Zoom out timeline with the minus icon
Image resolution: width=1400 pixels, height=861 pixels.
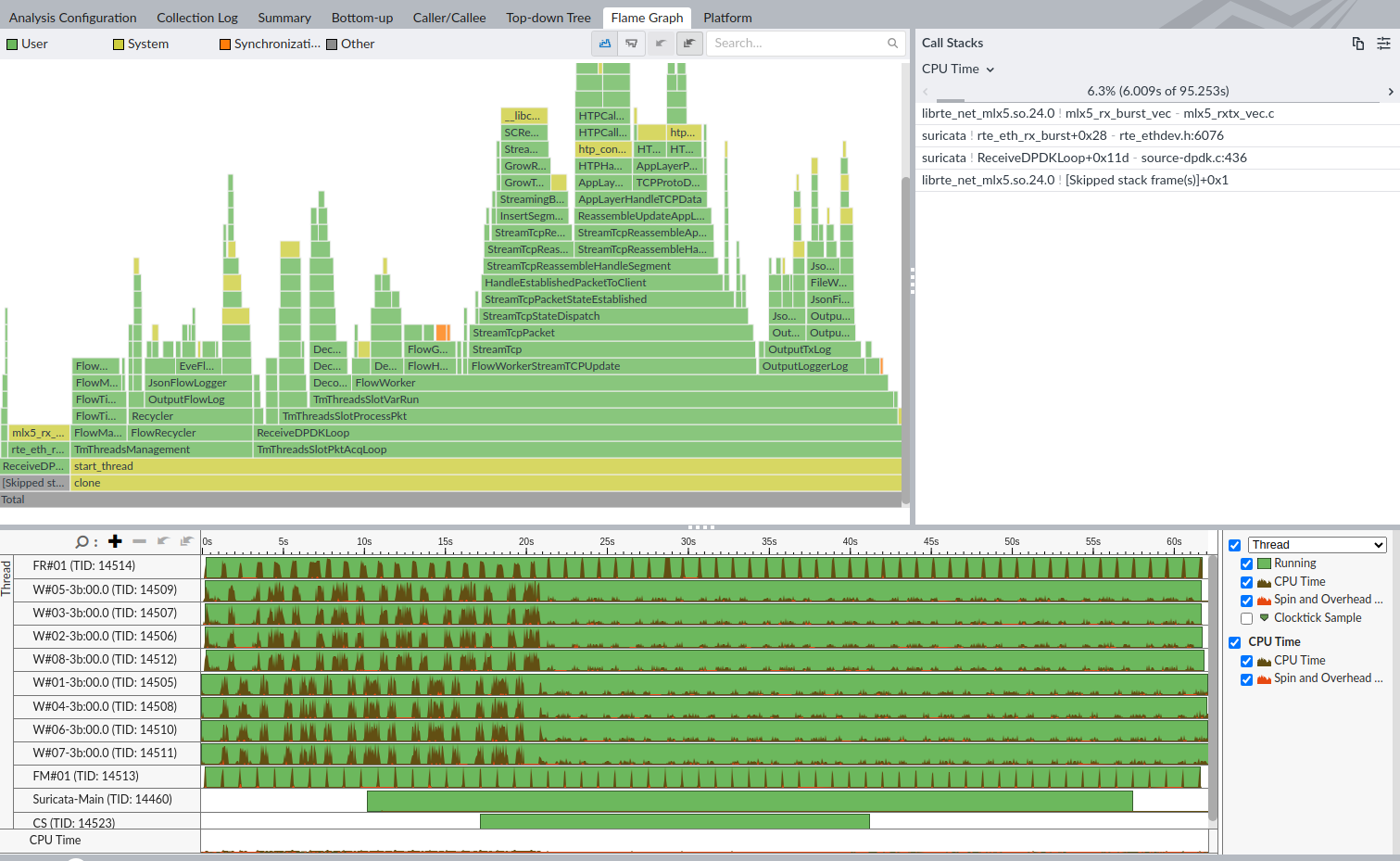tap(139, 541)
